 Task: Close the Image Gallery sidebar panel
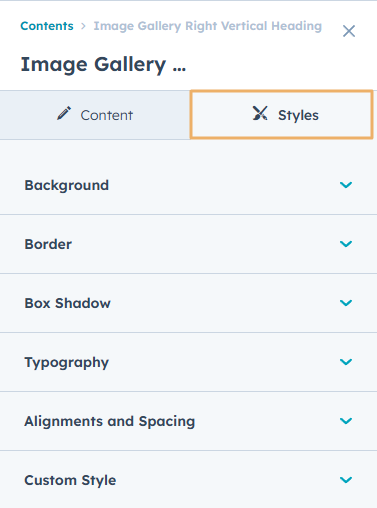tap(349, 31)
